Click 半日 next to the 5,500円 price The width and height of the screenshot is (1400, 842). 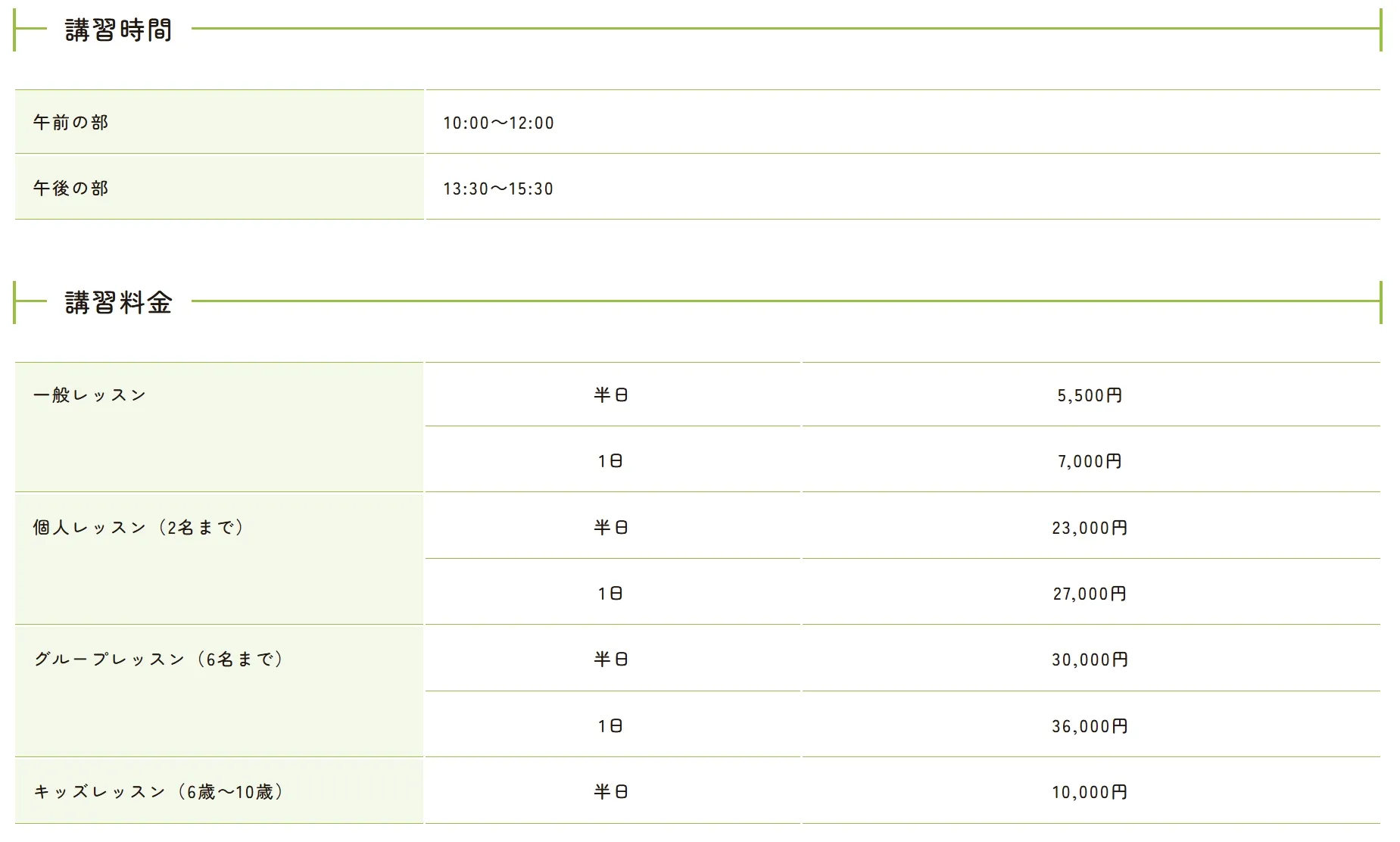pyautogui.click(x=610, y=395)
